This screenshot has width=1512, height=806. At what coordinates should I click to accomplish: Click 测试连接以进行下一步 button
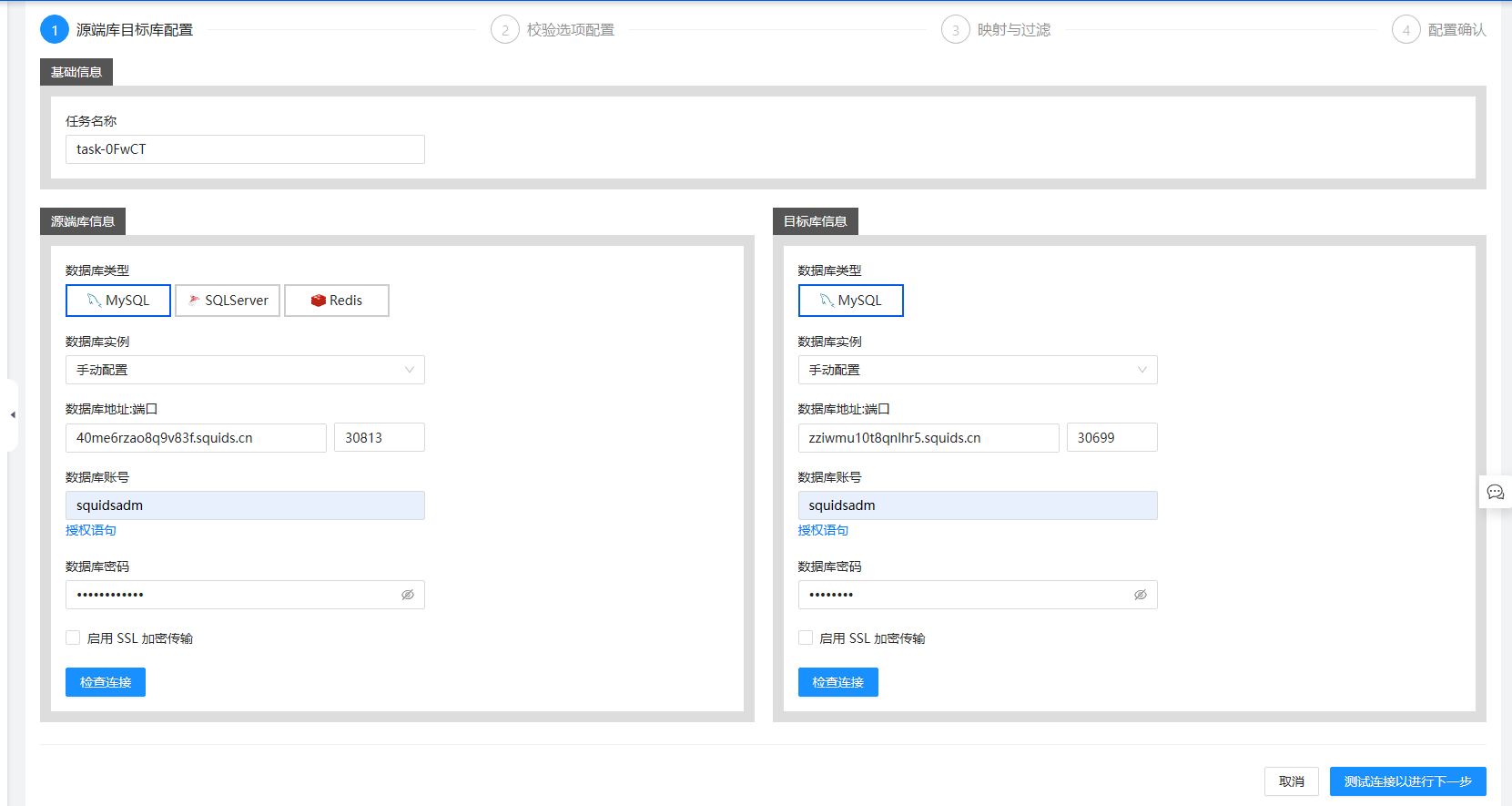point(1408,781)
